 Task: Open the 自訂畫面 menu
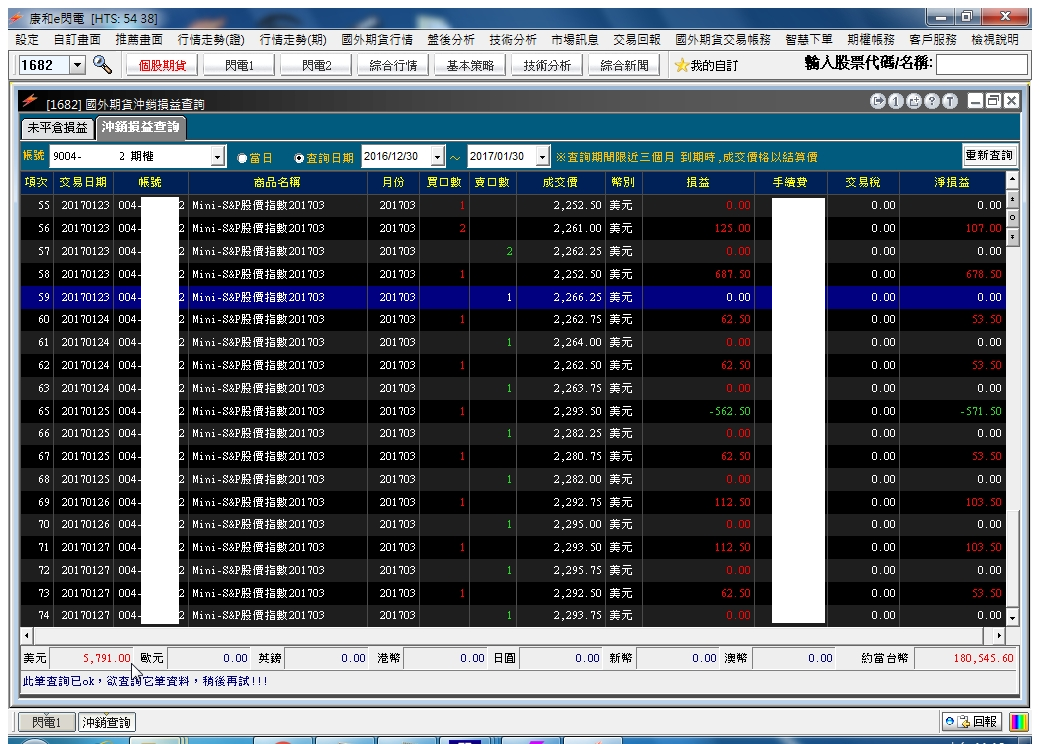[x=78, y=40]
